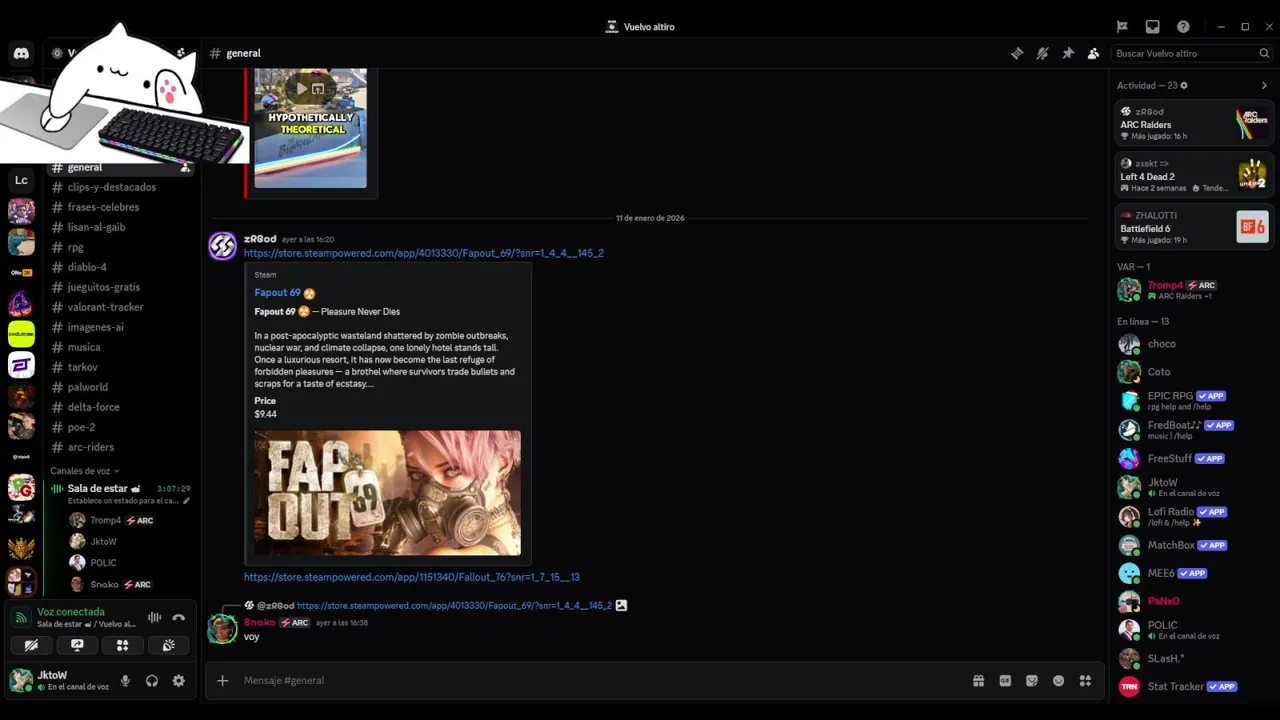Open the inbox icon in title bar
The width and height of the screenshot is (1280, 720).
(1152, 27)
